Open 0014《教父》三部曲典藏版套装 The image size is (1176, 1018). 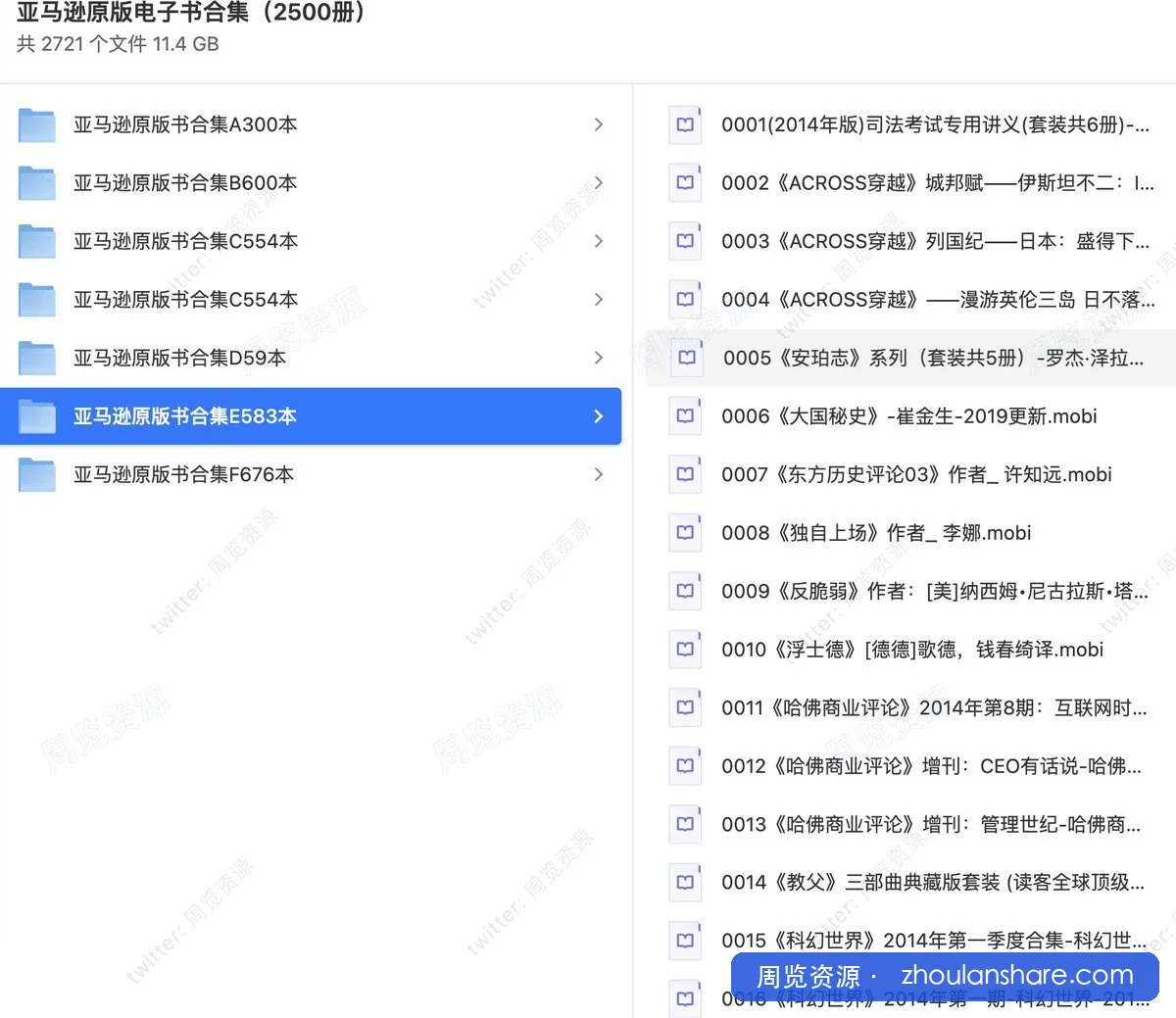click(x=933, y=883)
